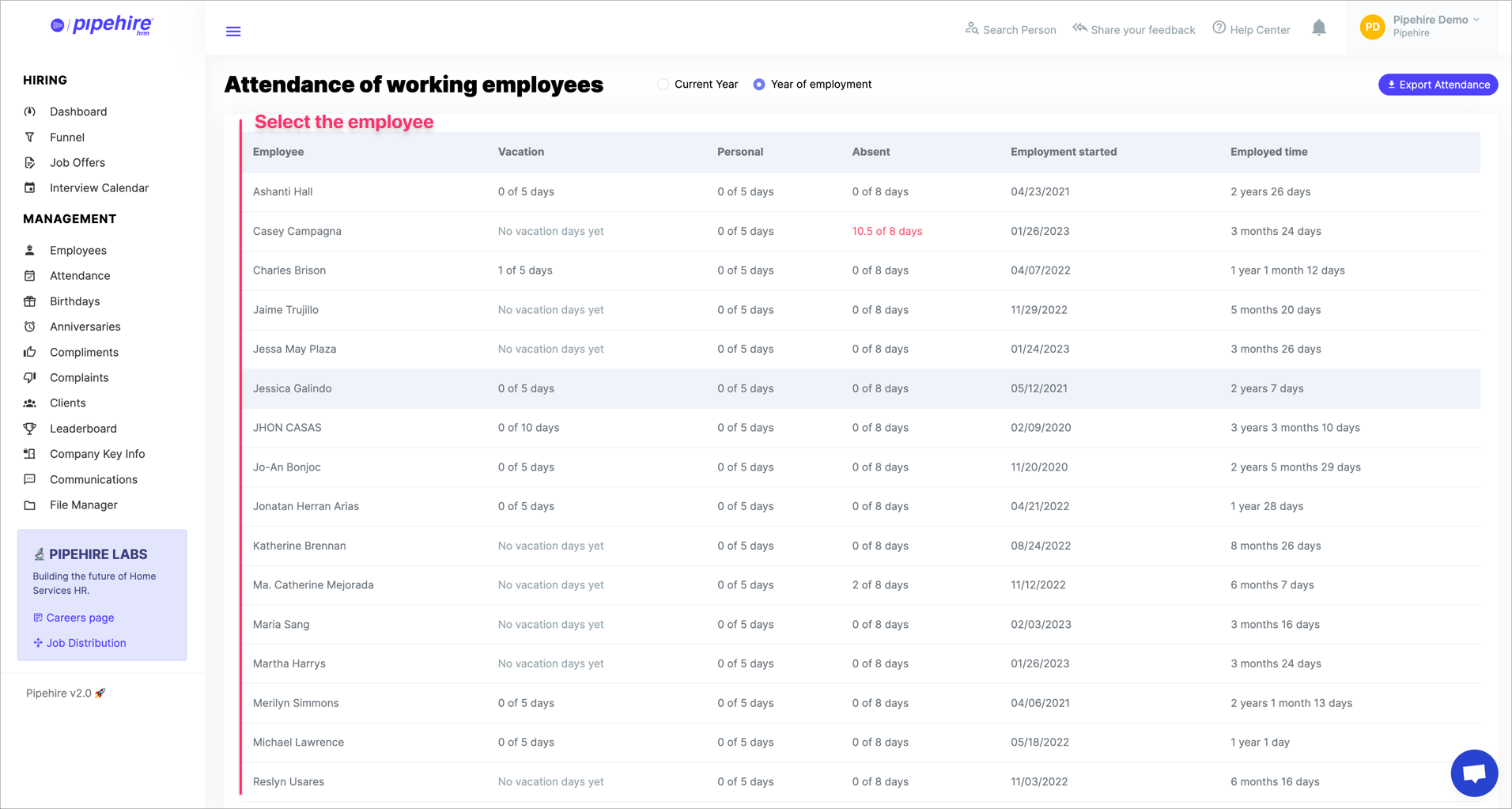Click the notification bell icon

pos(1319,27)
